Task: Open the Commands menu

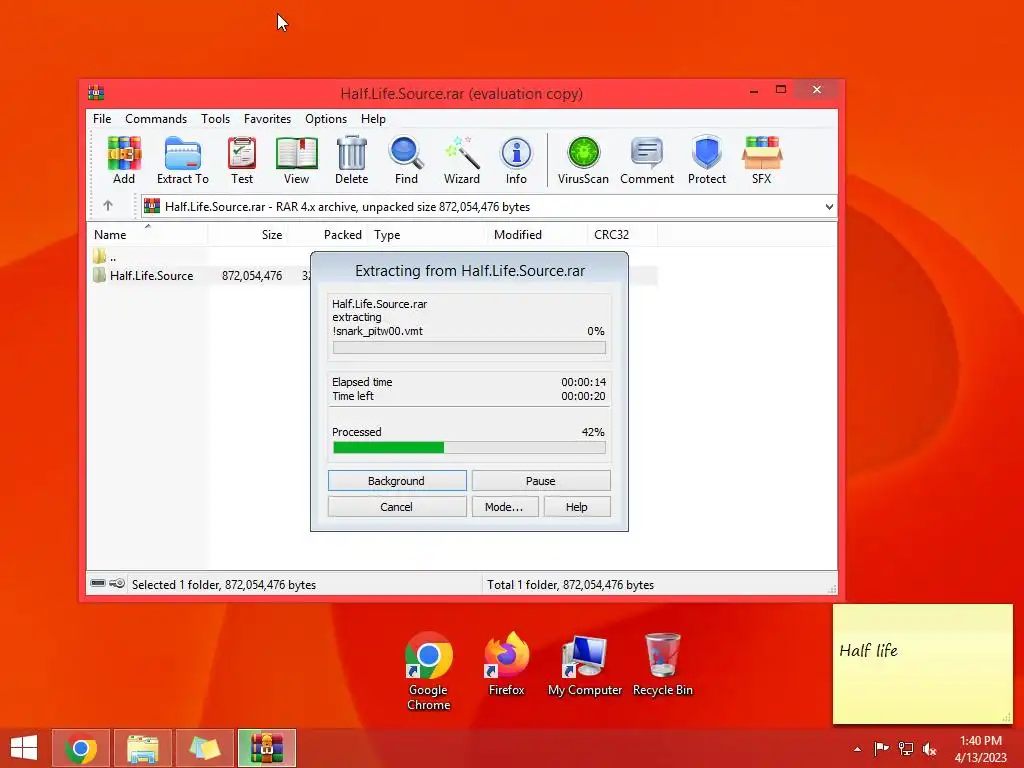Action: tap(156, 119)
